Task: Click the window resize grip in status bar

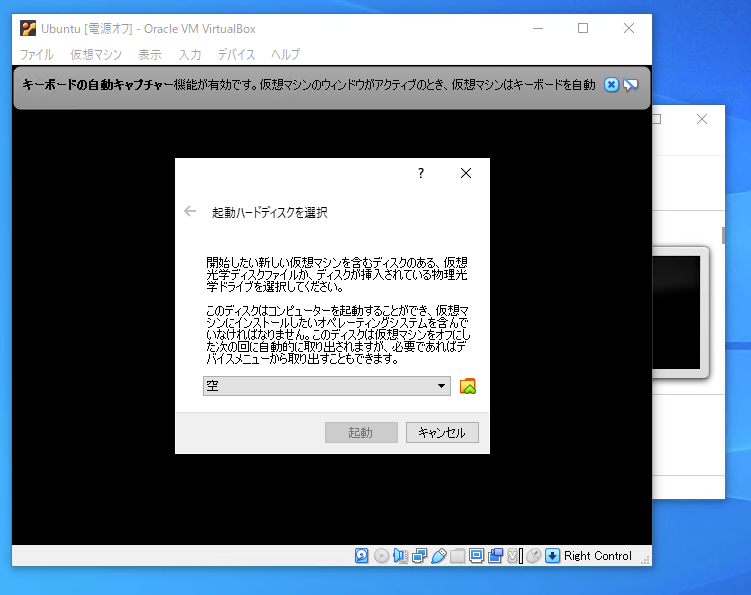Action: click(645, 560)
